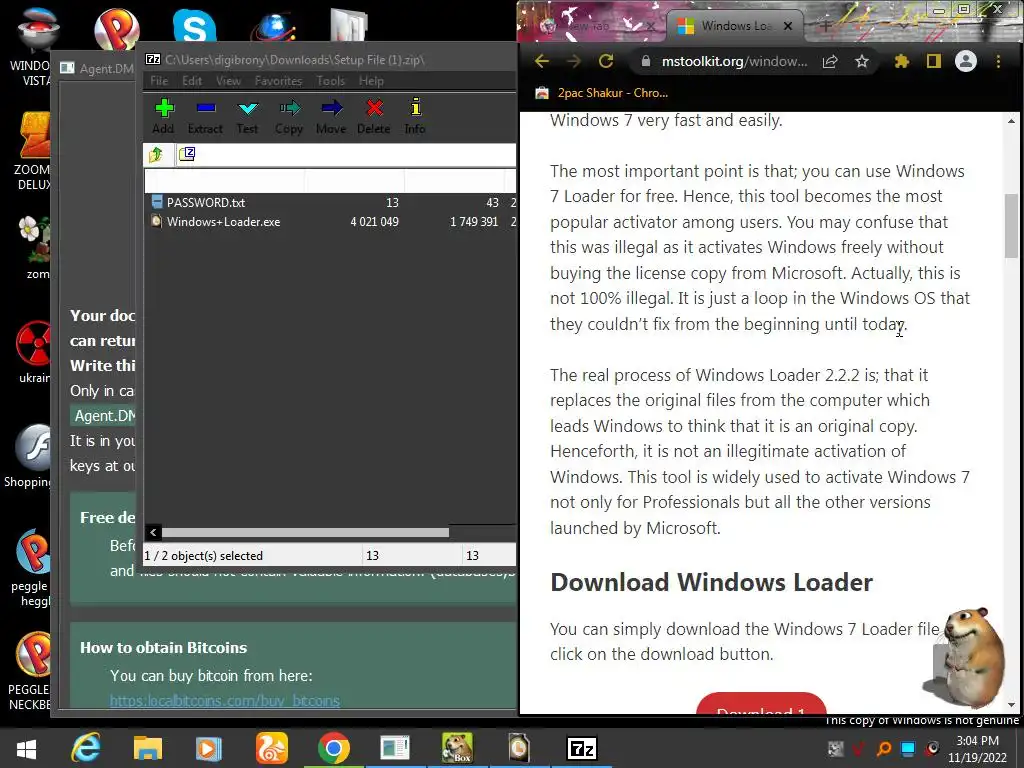The width and height of the screenshot is (1024, 768).
Task: Open Chrome three-dot menu
Action: (x=999, y=61)
